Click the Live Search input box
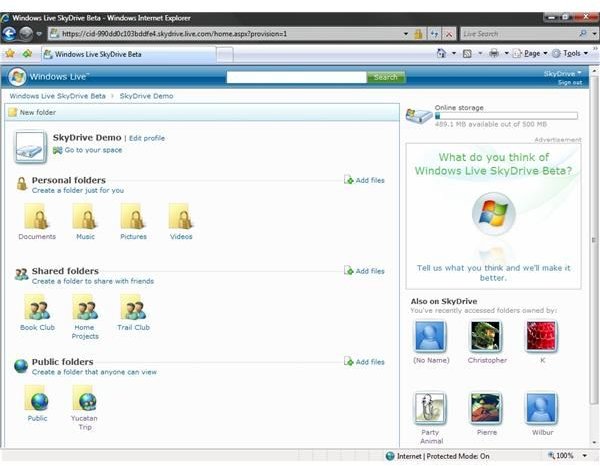The image size is (600, 466). [518, 34]
